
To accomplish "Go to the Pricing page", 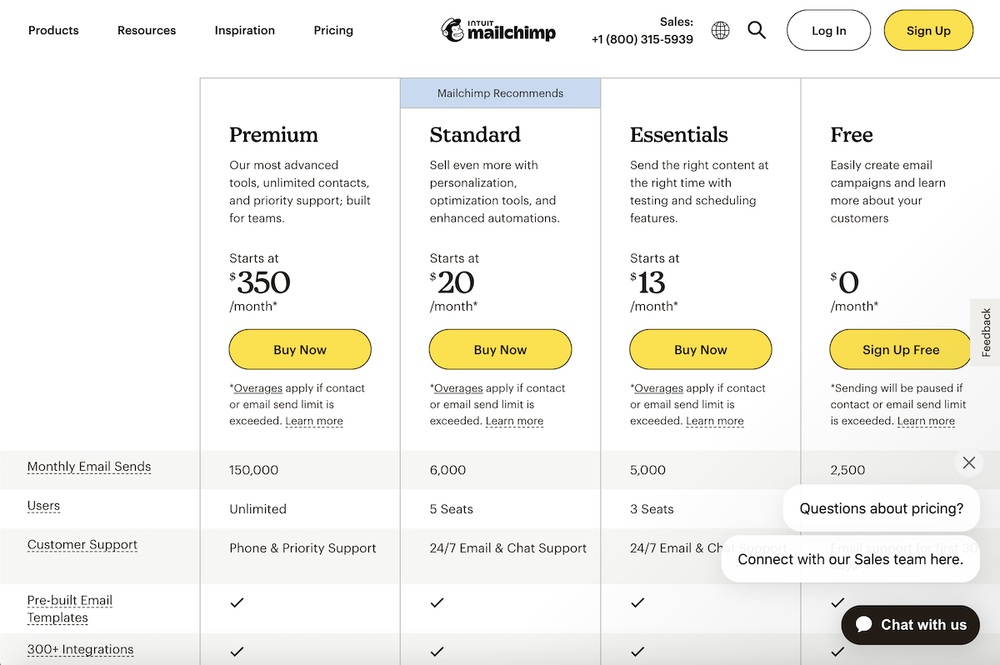I will 333,31.
